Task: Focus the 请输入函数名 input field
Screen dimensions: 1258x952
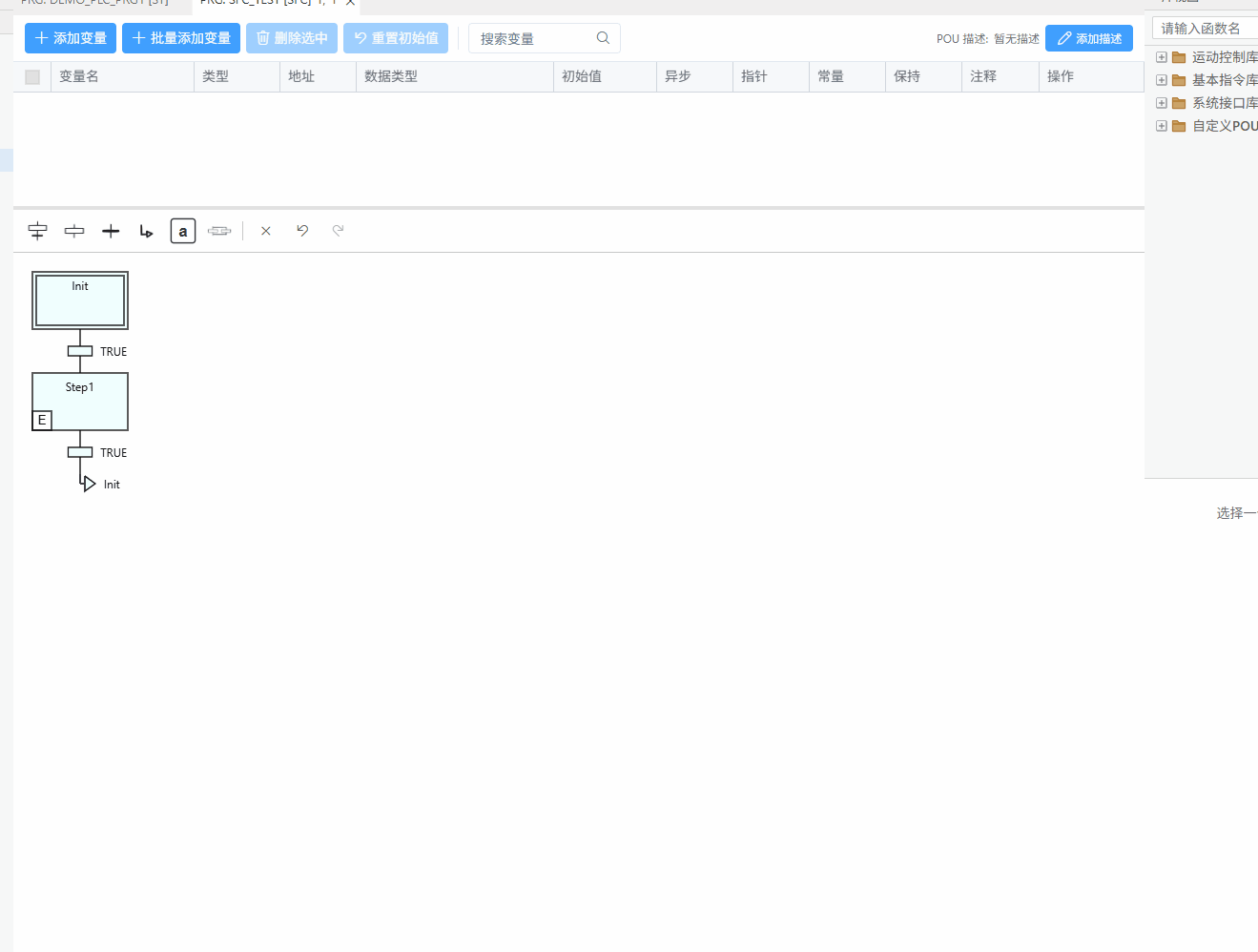Action: coord(1206,29)
